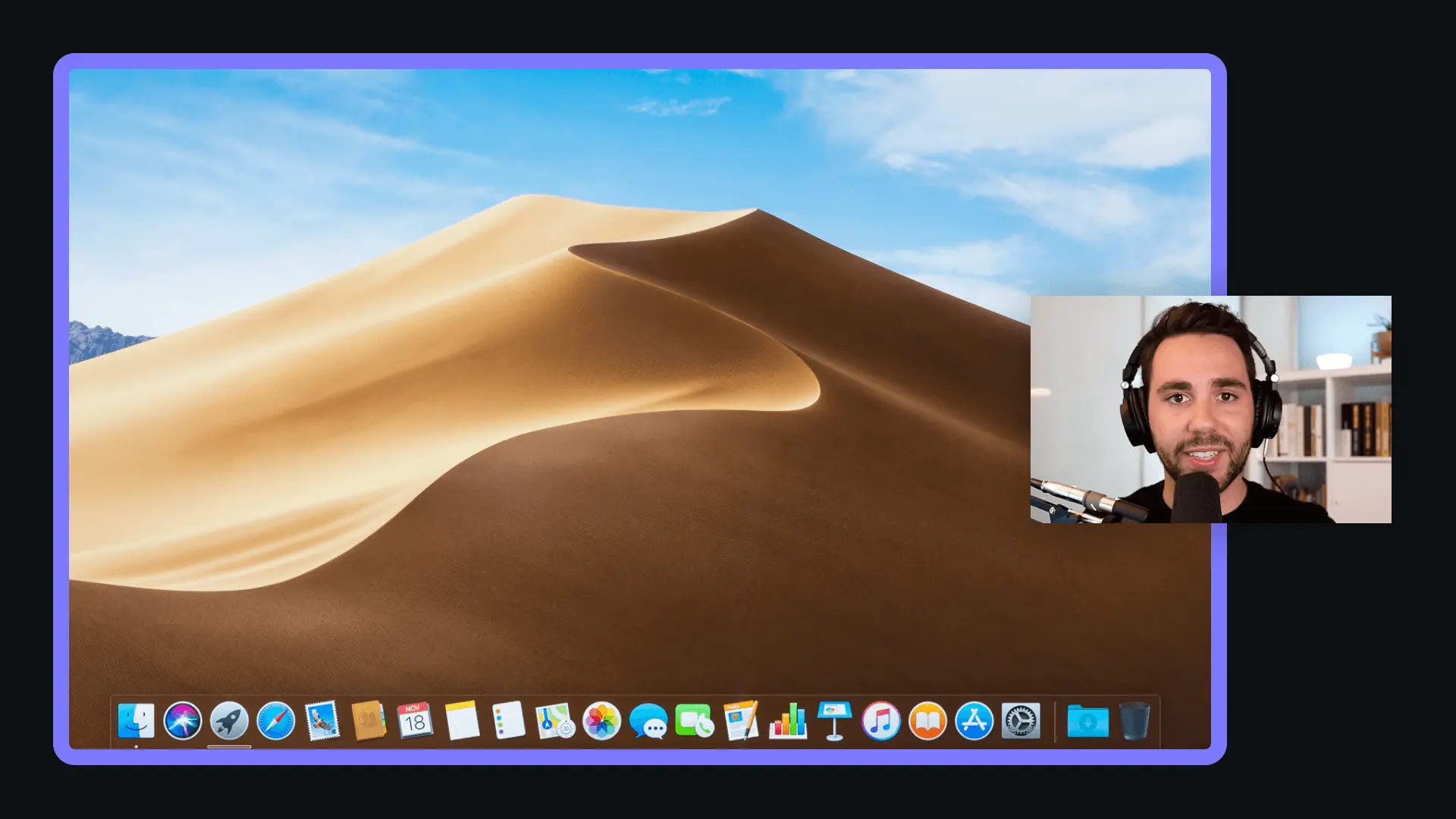Select the webcam video overlay
The height and width of the screenshot is (819, 1456).
tap(1210, 409)
